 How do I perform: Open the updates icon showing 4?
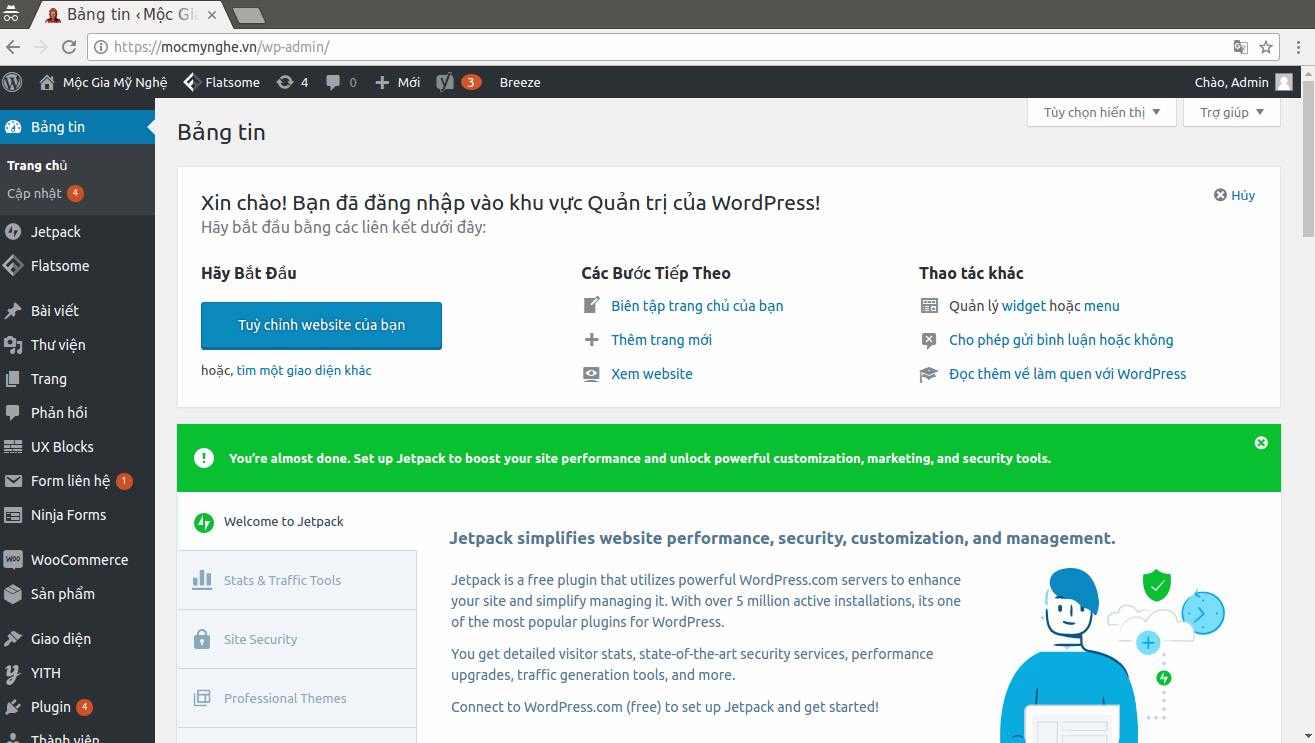coord(293,82)
